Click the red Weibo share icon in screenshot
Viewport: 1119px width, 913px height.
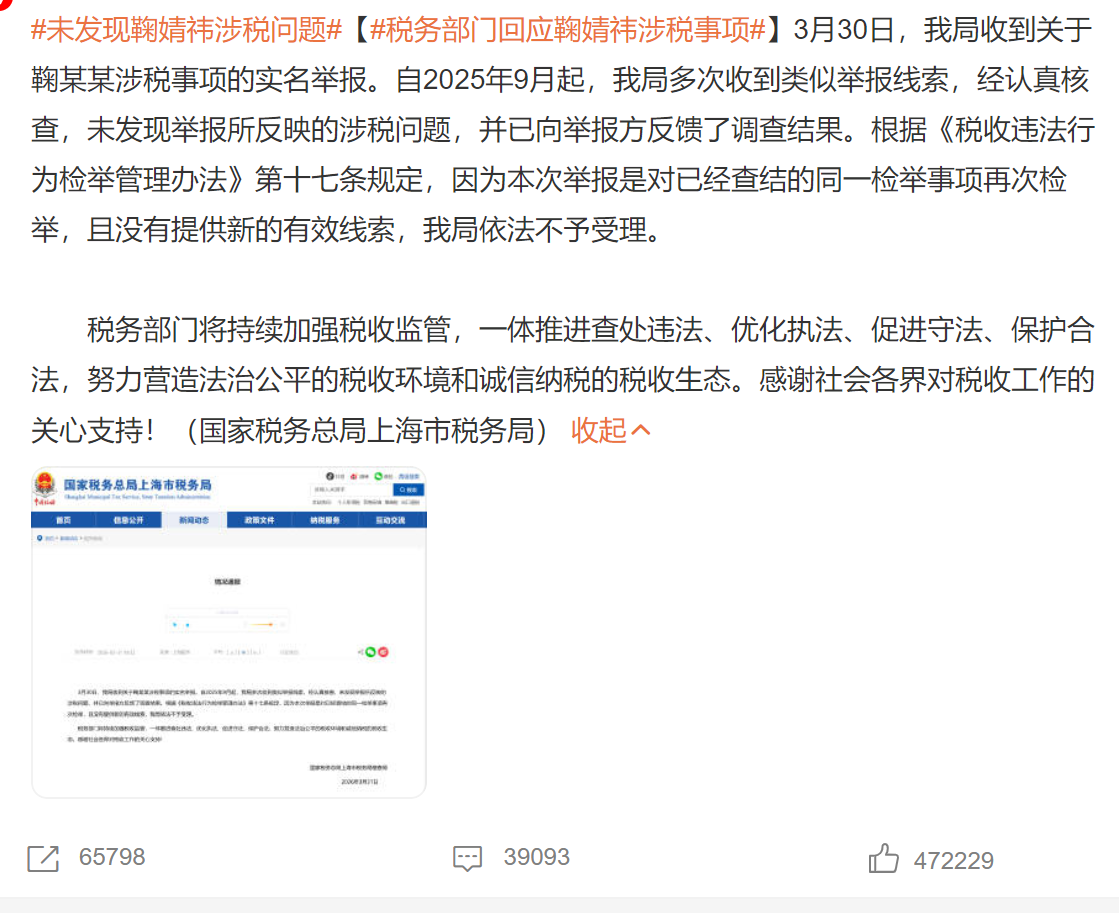(x=383, y=652)
